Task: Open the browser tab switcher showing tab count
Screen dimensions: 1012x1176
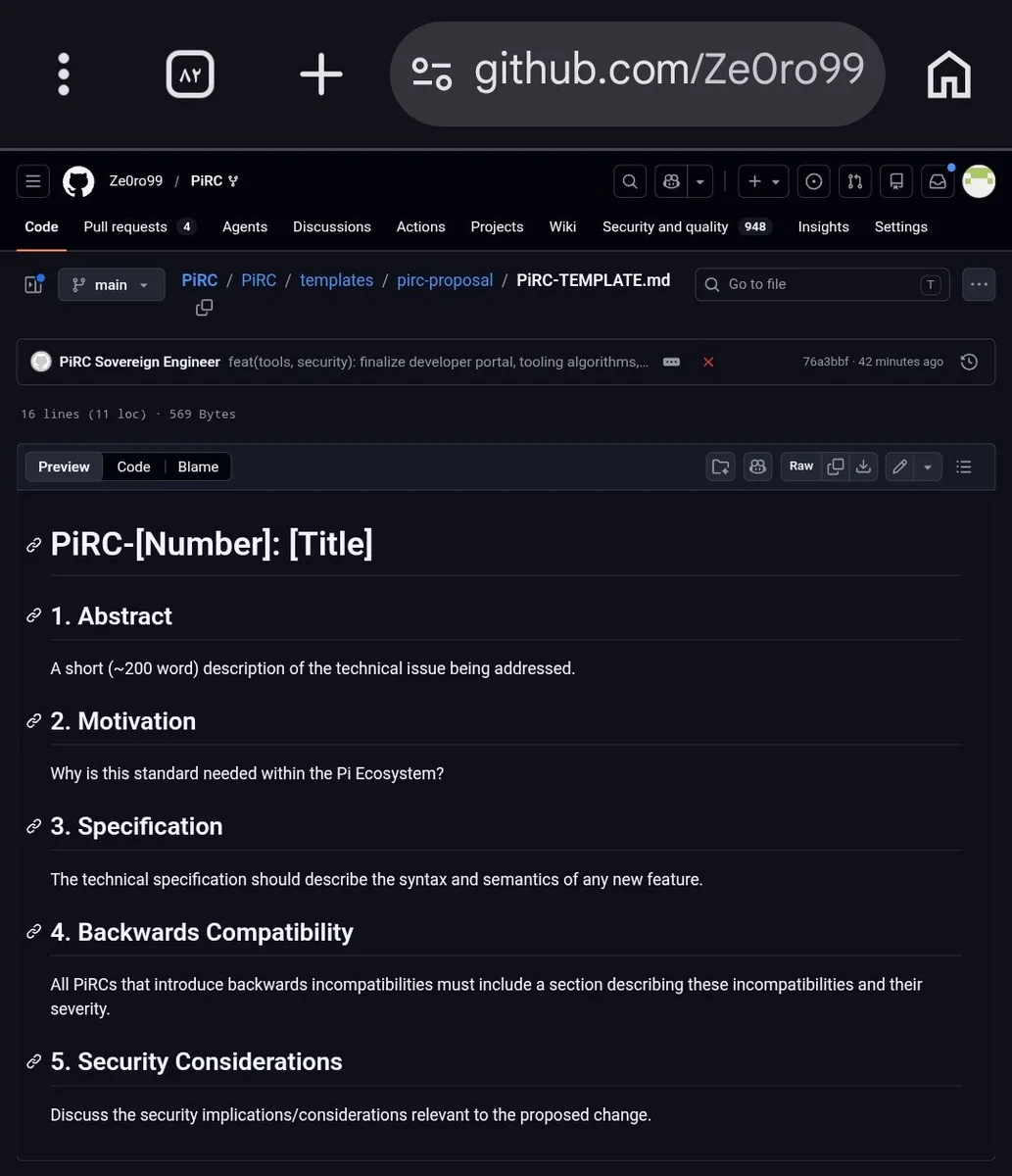Action: click(x=190, y=74)
